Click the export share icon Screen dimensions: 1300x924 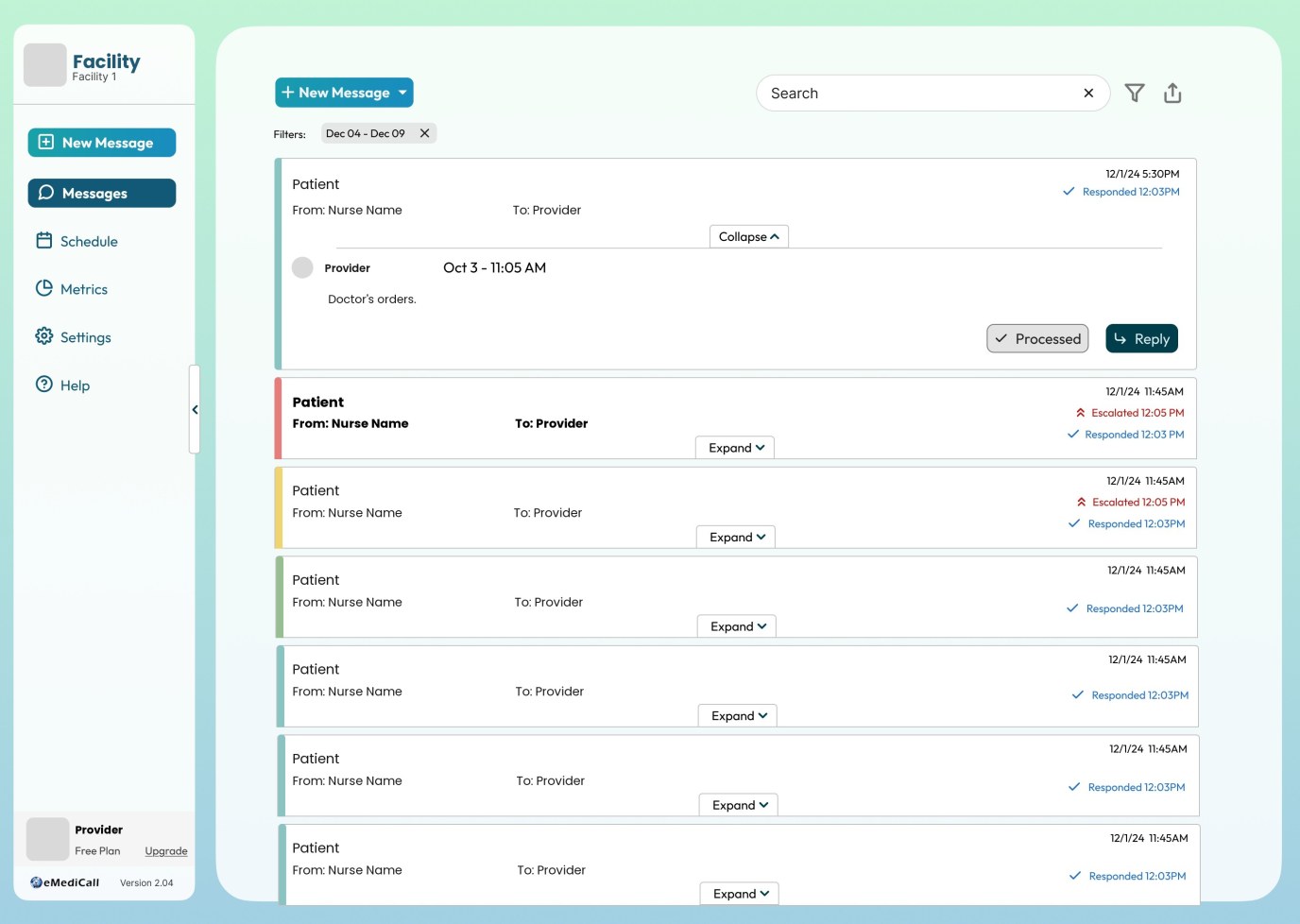click(x=1172, y=93)
